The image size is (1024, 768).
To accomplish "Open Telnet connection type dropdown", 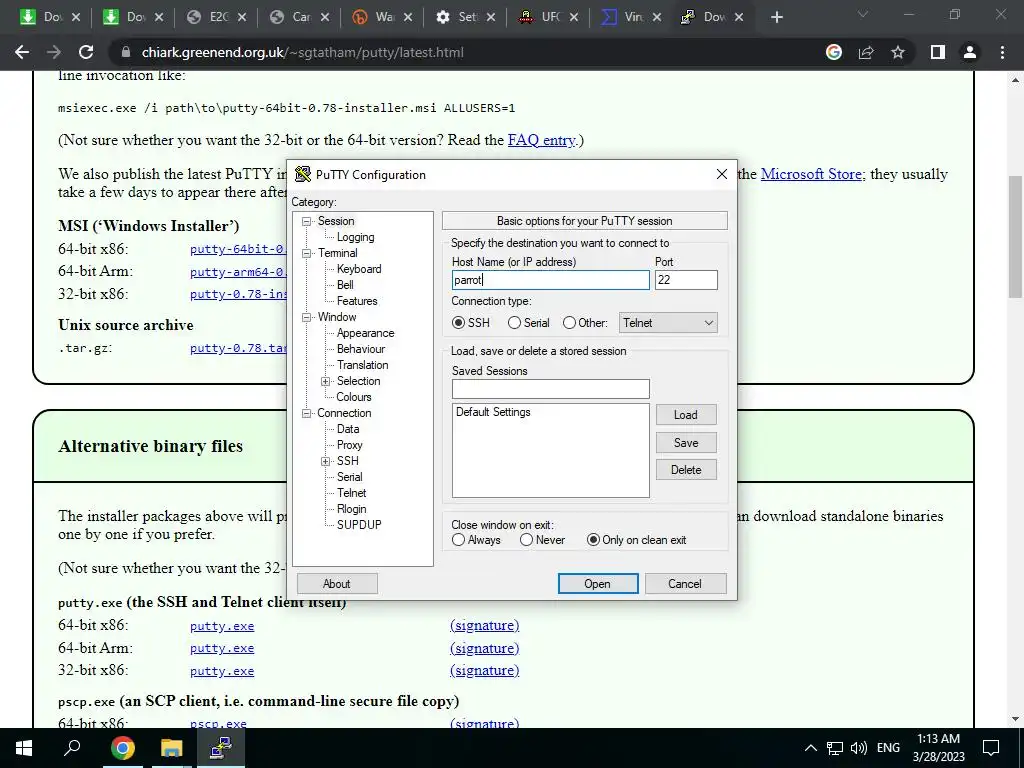I will [x=668, y=323].
